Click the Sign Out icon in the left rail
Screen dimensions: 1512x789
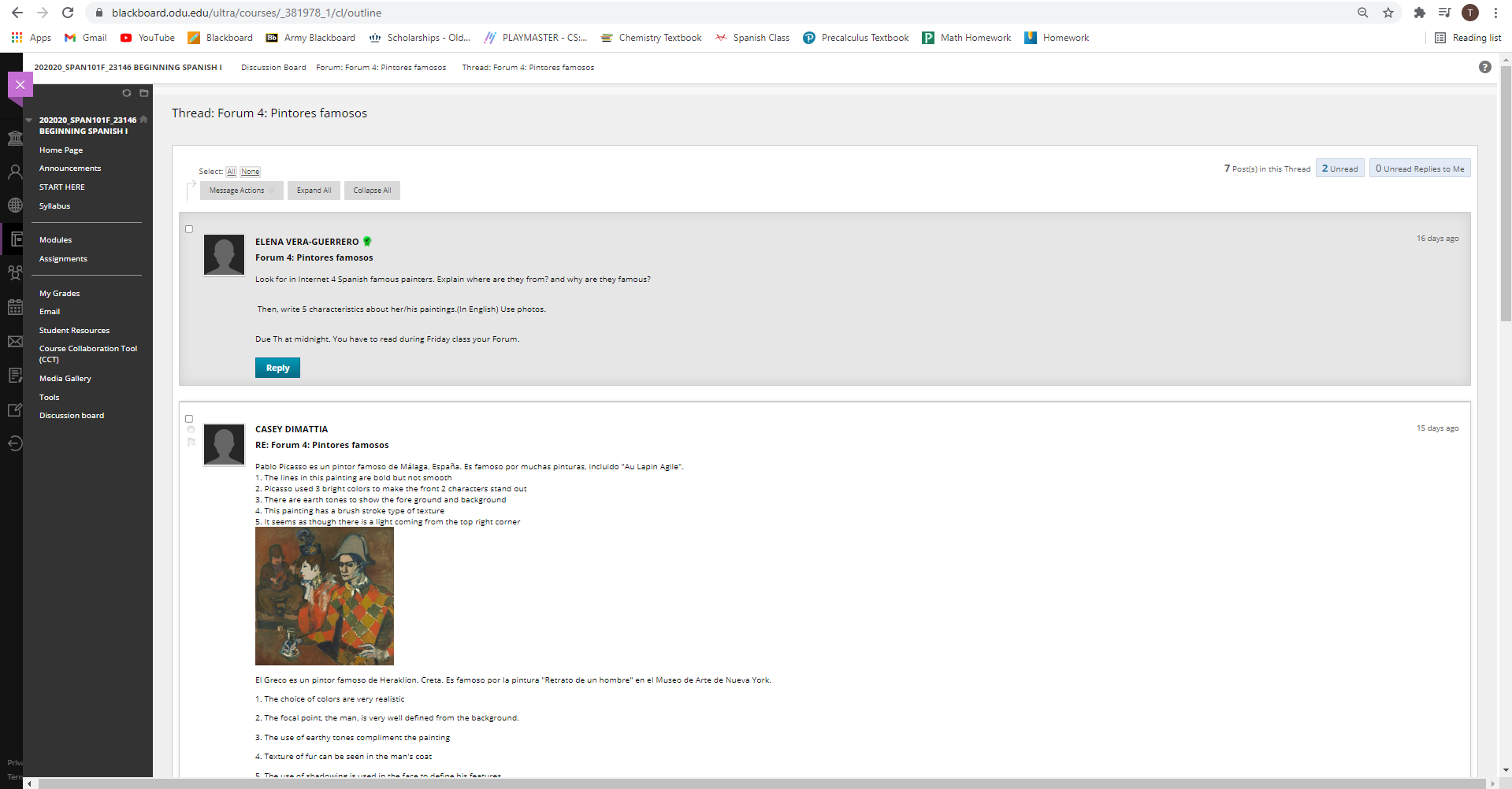coord(15,443)
